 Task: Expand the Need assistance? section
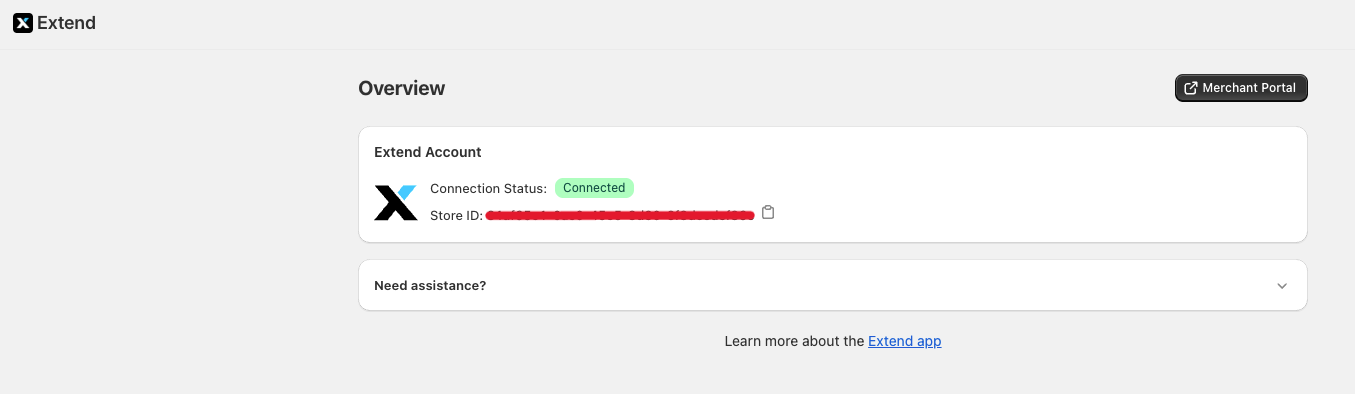coord(832,285)
